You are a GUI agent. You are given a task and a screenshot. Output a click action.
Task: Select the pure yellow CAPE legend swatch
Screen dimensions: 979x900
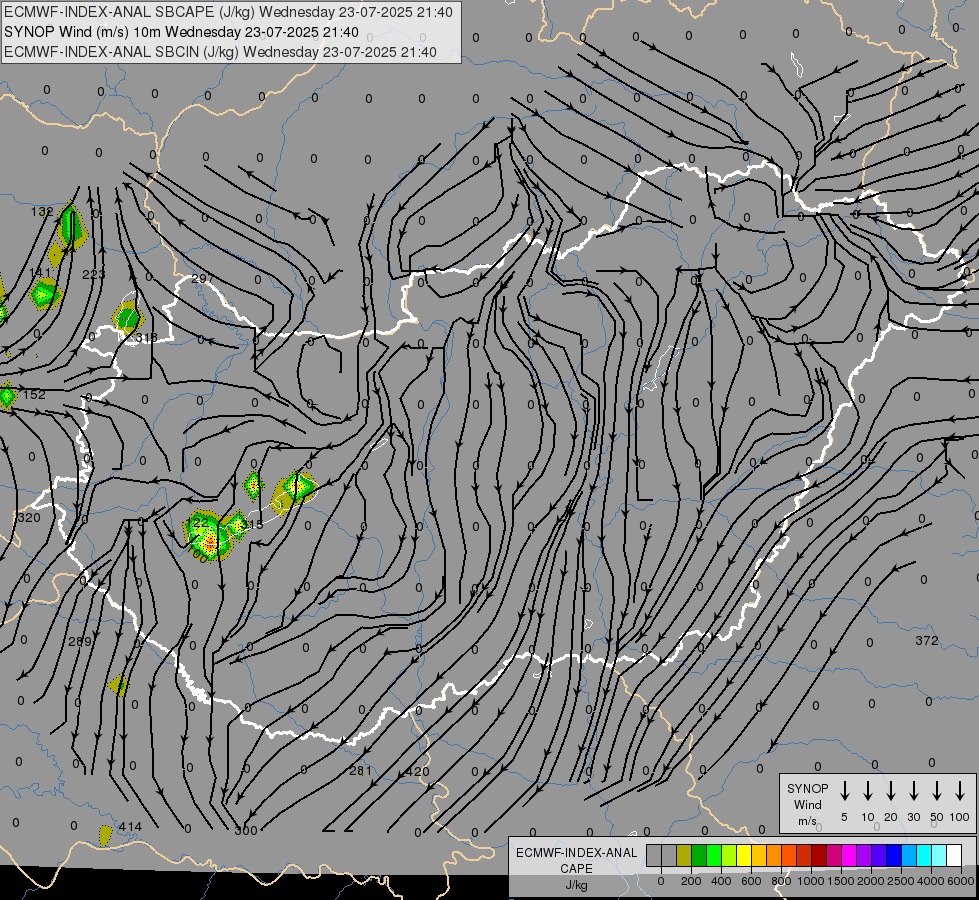[x=744, y=855]
